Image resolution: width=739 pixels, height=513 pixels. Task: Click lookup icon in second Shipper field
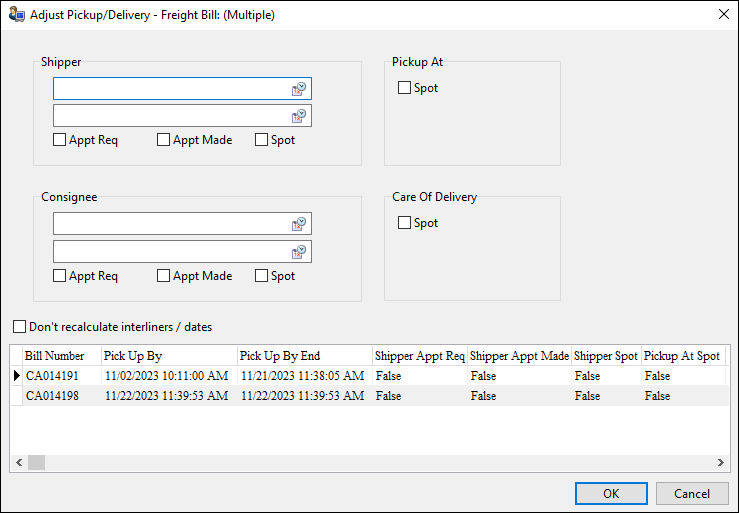point(300,116)
